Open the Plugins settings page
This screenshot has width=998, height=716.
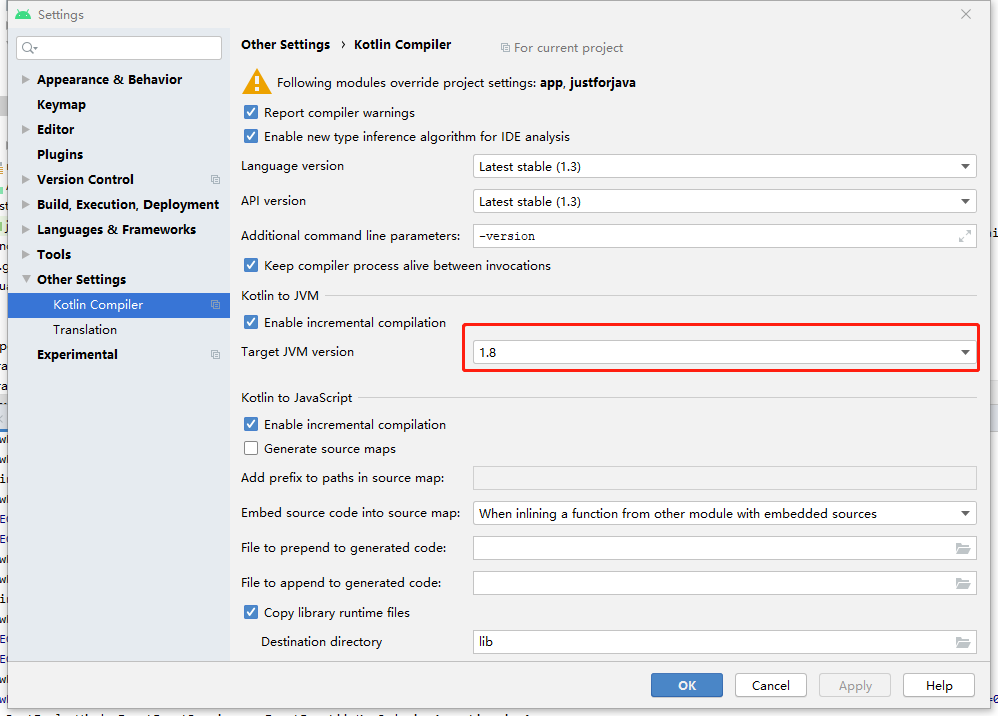coord(60,155)
